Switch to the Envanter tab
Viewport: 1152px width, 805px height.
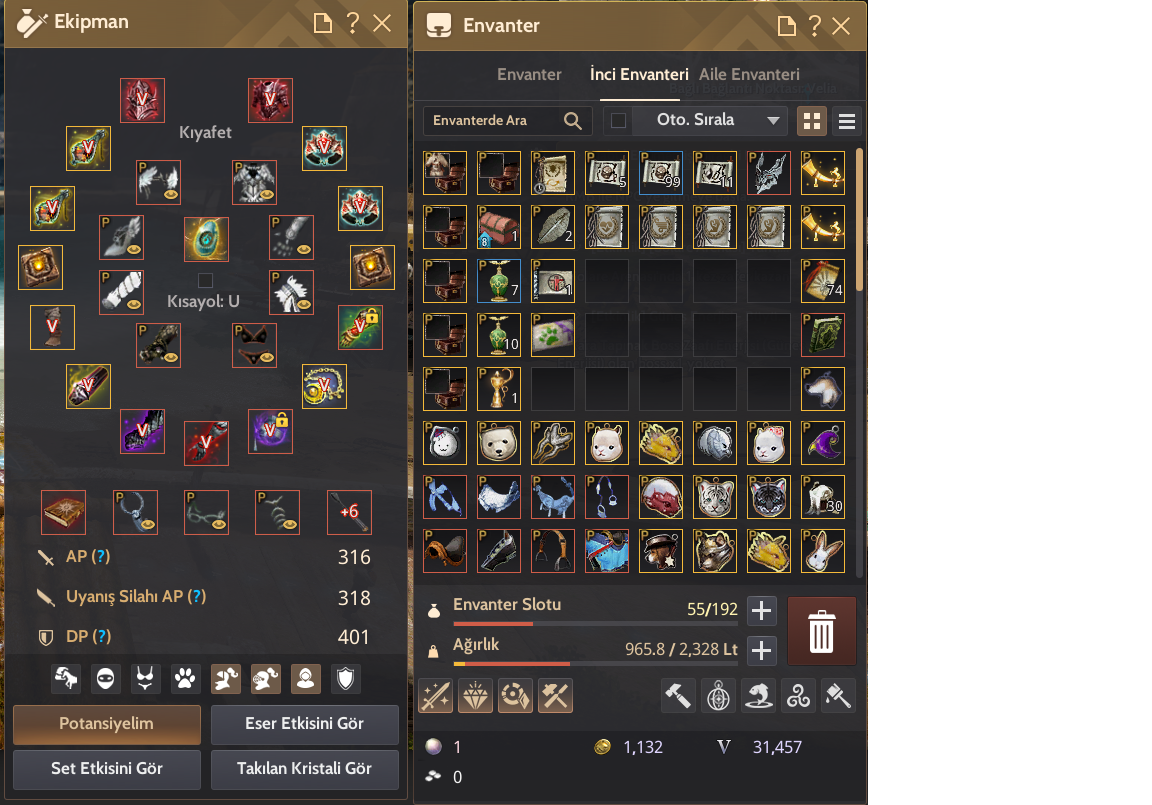(529, 74)
